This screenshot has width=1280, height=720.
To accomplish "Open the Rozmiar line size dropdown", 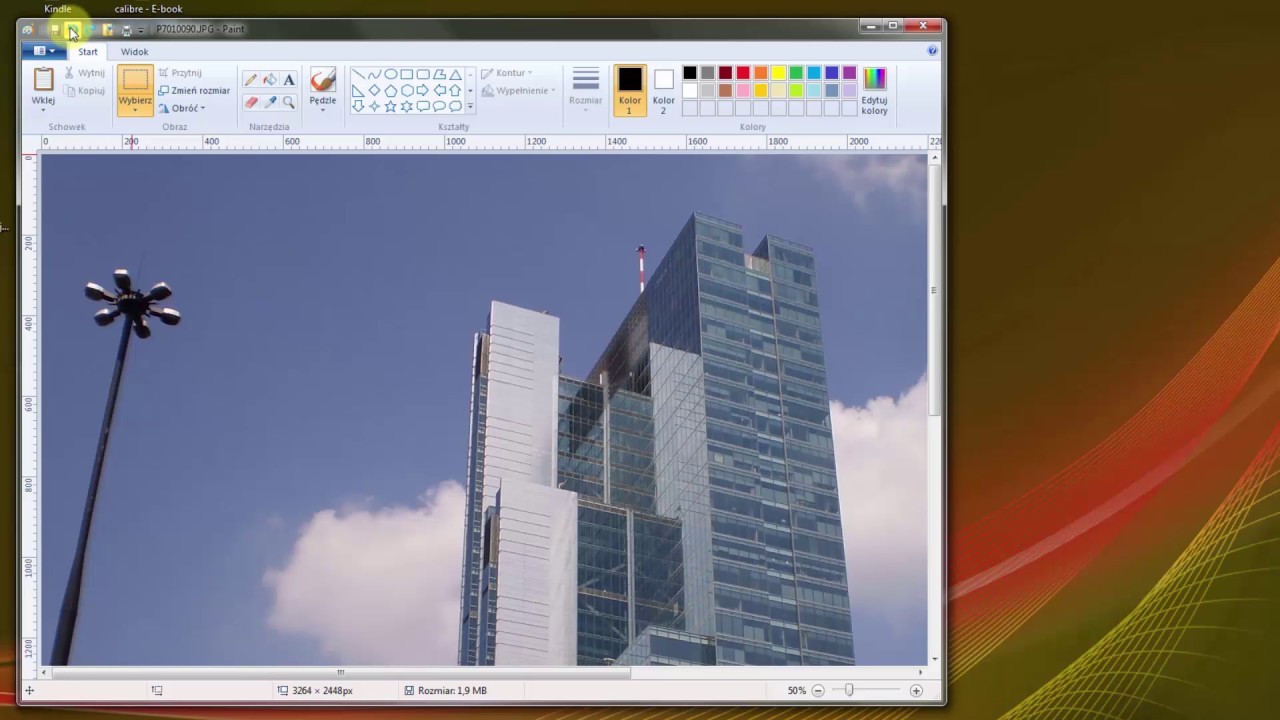I will click(585, 90).
